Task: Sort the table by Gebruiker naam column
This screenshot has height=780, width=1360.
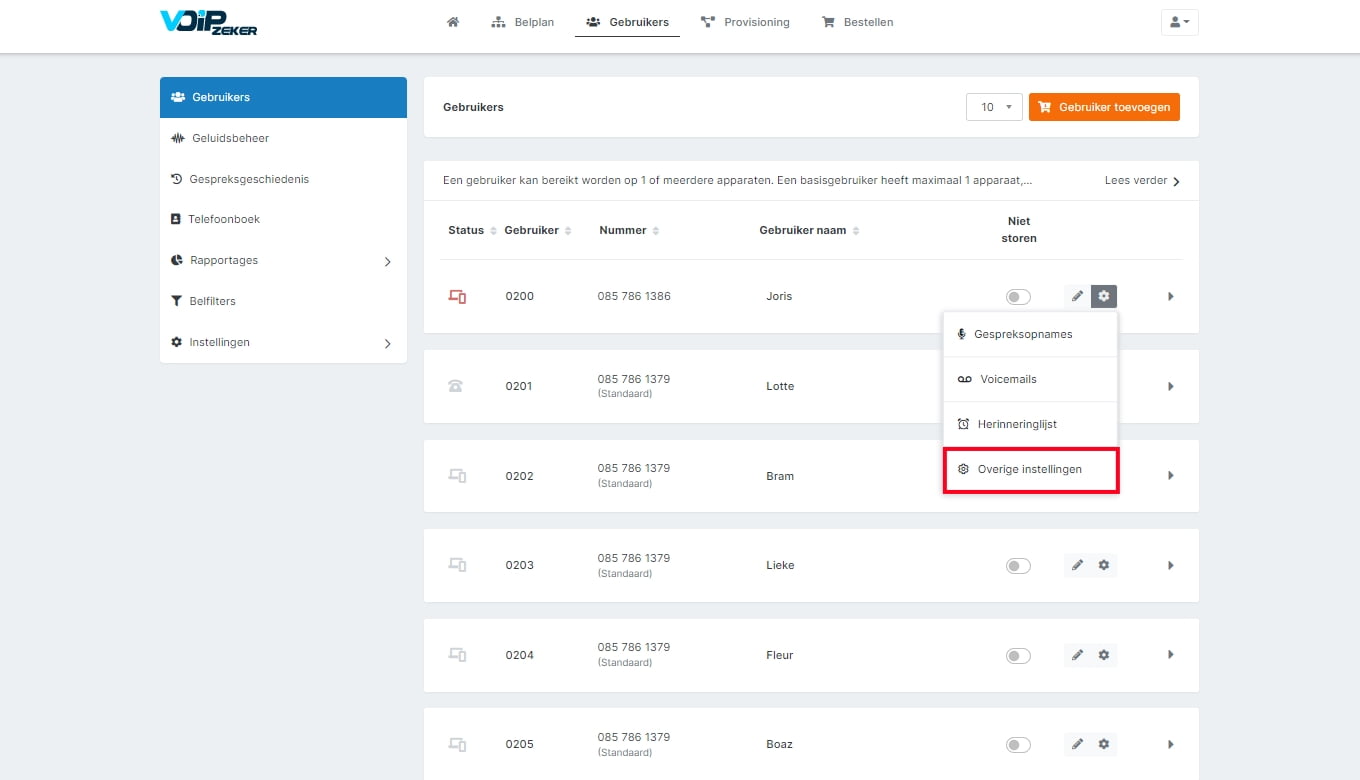Action: (x=809, y=230)
